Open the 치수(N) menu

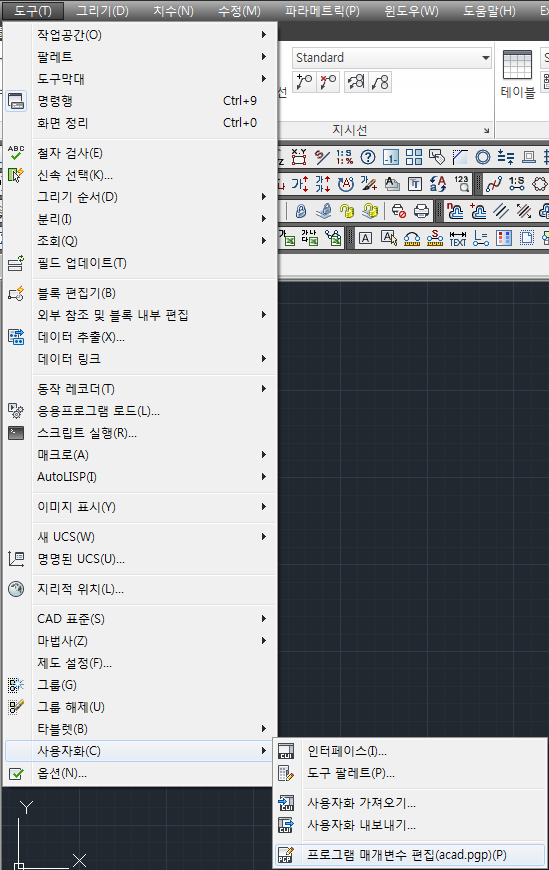pos(173,11)
